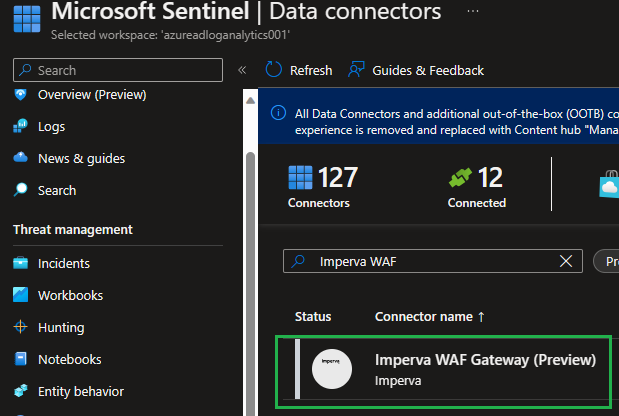Click the Threat management section heading
Image resolution: width=619 pixels, height=416 pixels.
(x=73, y=230)
